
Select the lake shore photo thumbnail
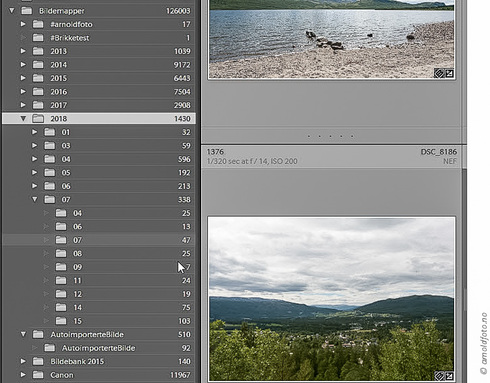(x=331, y=39)
